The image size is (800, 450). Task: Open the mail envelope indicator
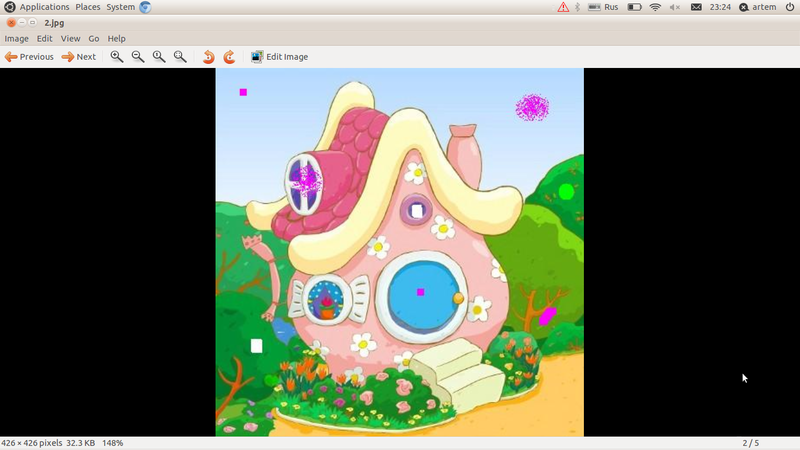click(696, 7)
